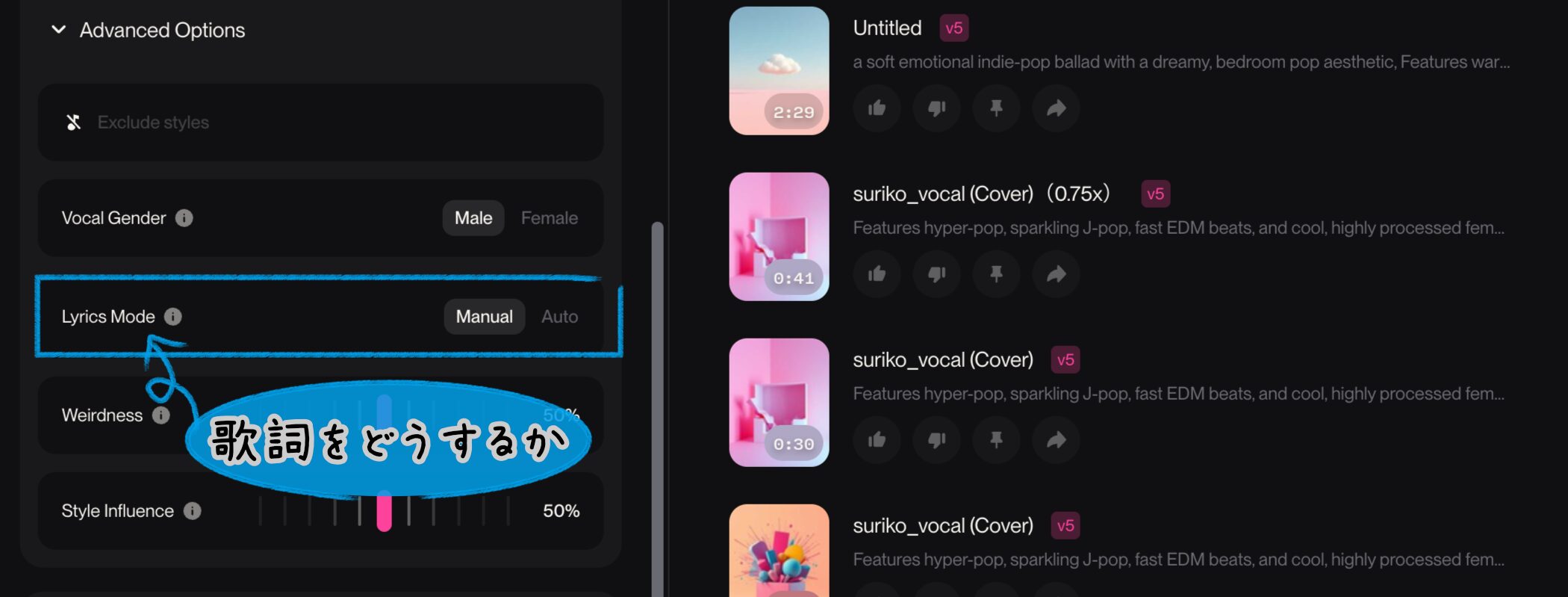Adjust the pink Style Influence slider handle
Viewport: 1568px width, 597px height.
pos(385,511)
